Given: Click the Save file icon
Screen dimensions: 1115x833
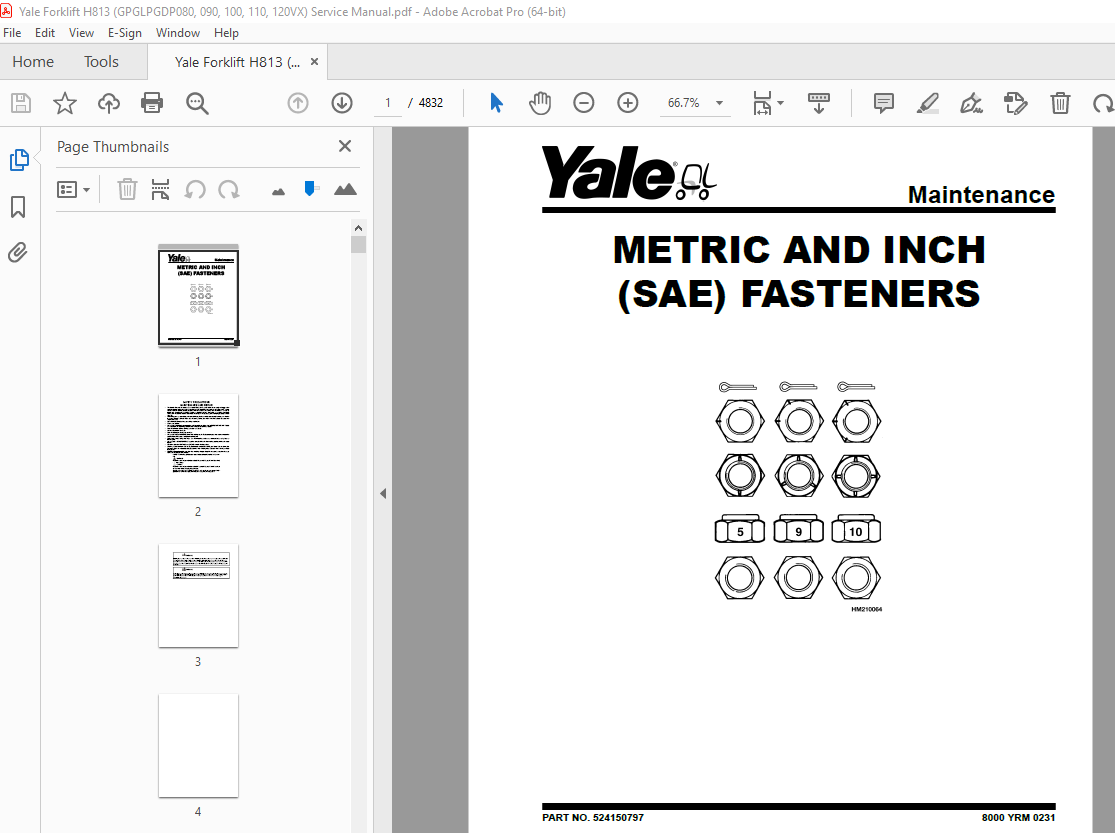Looking at the screenshot, I should 21,103.
